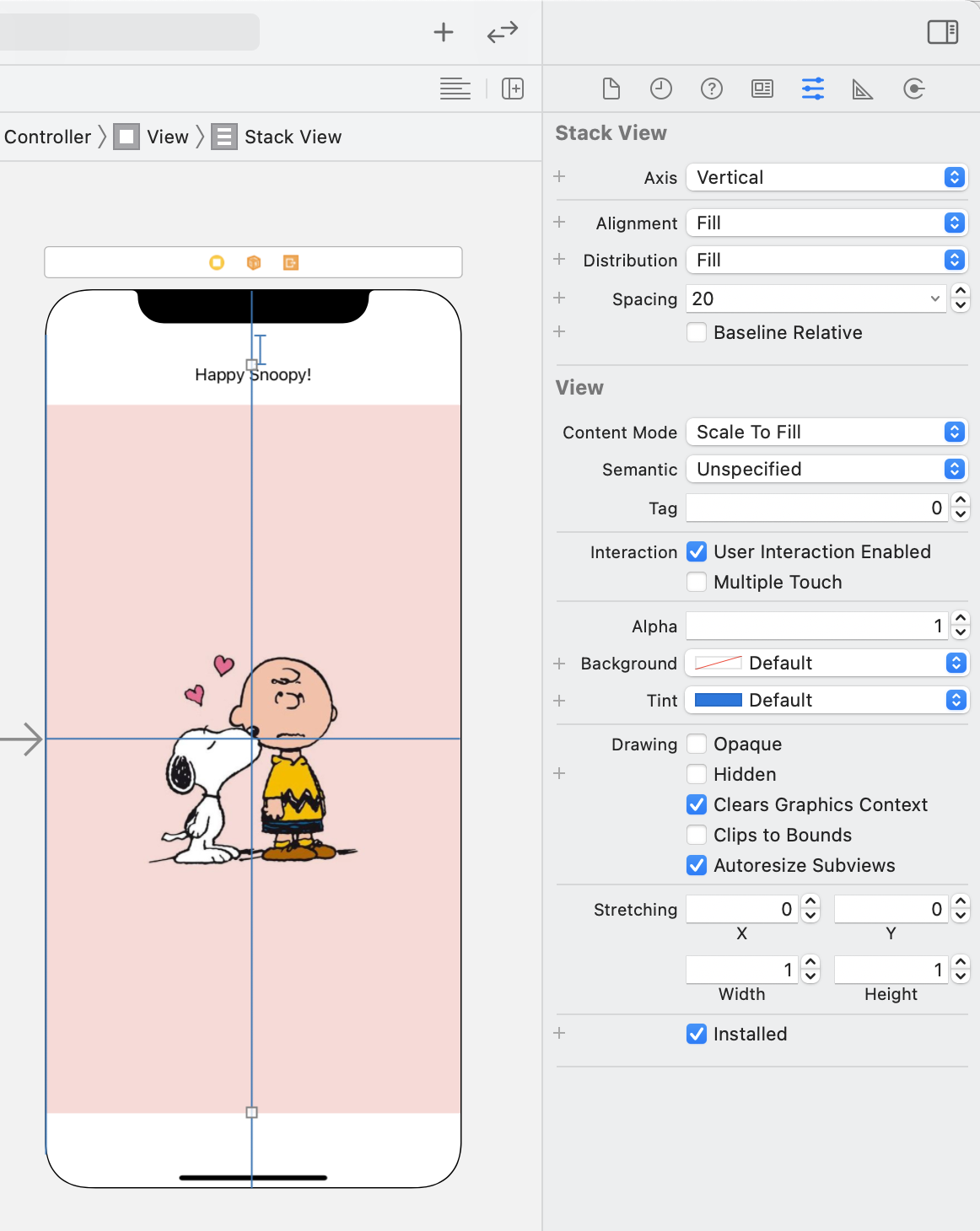Open the Semantic Unspecified dropdown
The width and height of the screenshot is (980, 1231).
tap(827, 469)
